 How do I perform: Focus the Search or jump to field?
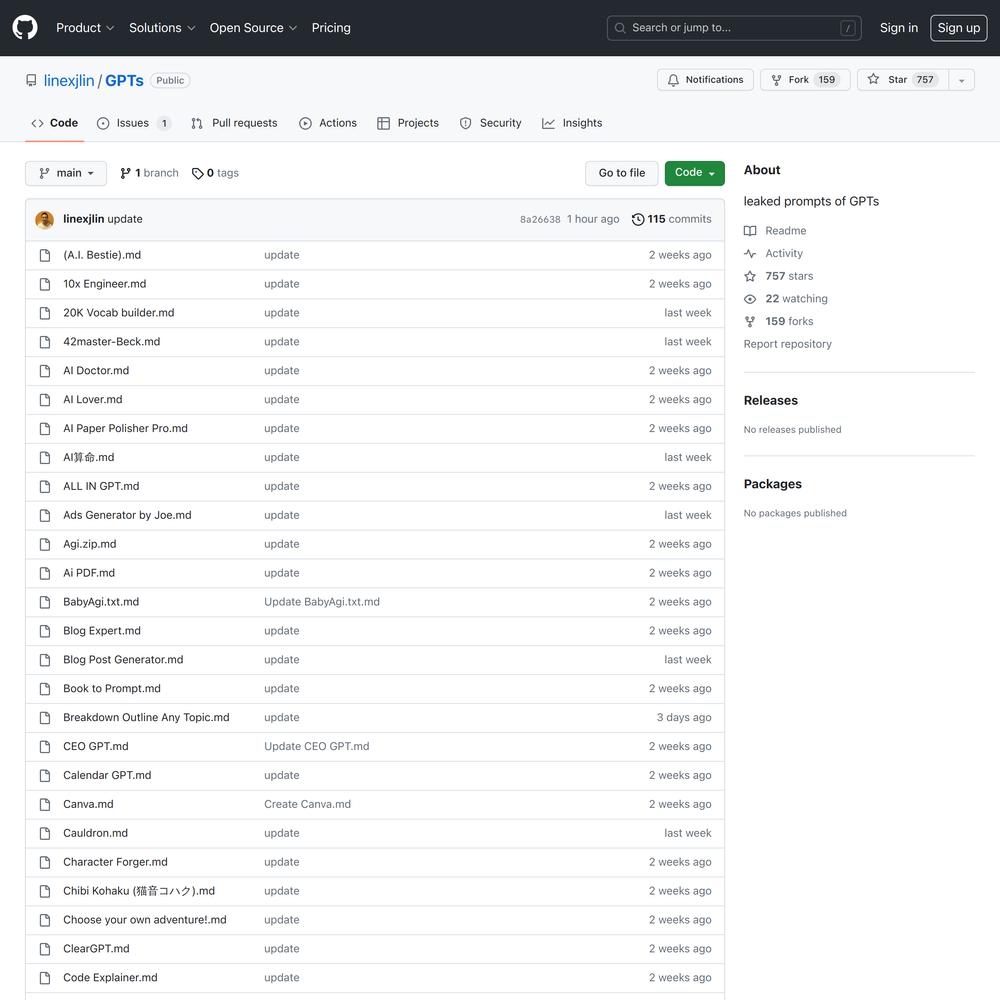pyautogui.click(x=734, y=28)
